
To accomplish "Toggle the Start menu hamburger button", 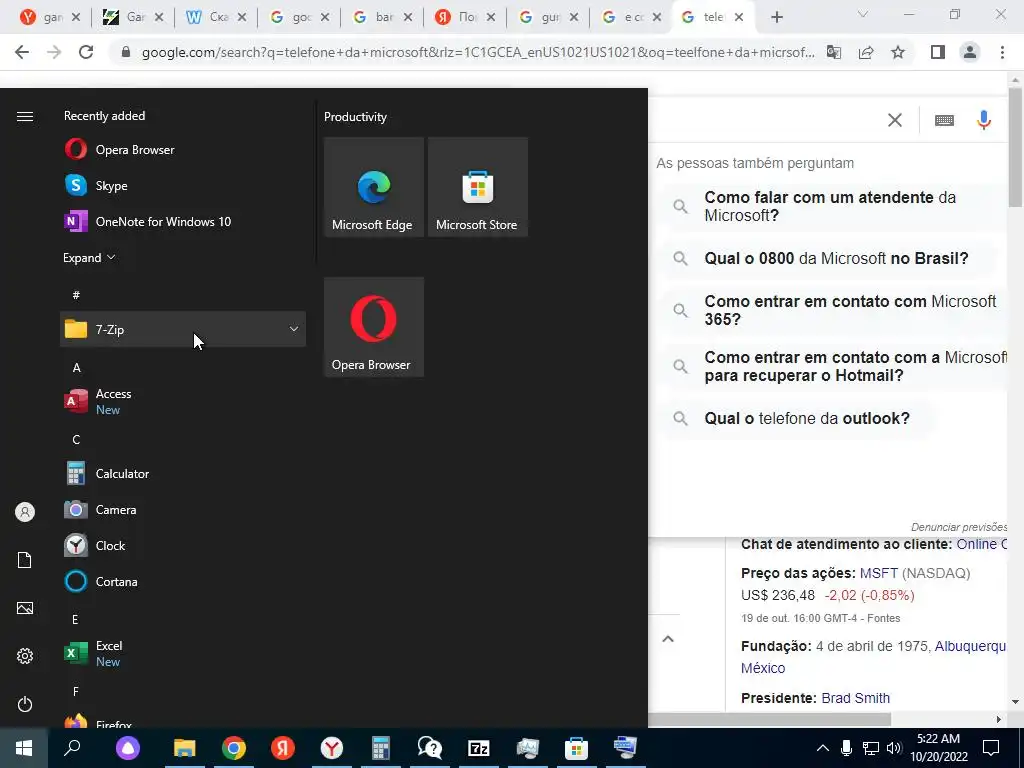I will [25, 116].
